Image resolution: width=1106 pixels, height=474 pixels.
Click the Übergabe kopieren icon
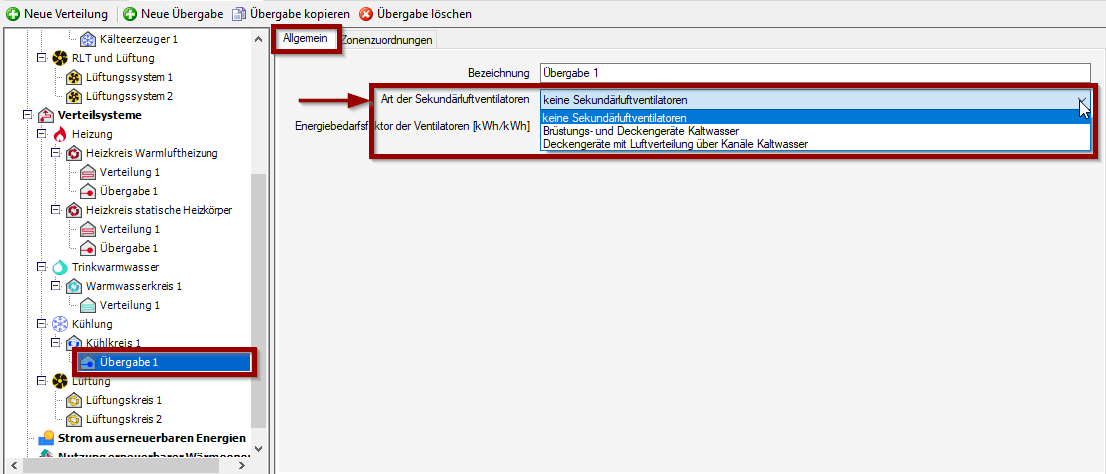coord(238,14)
